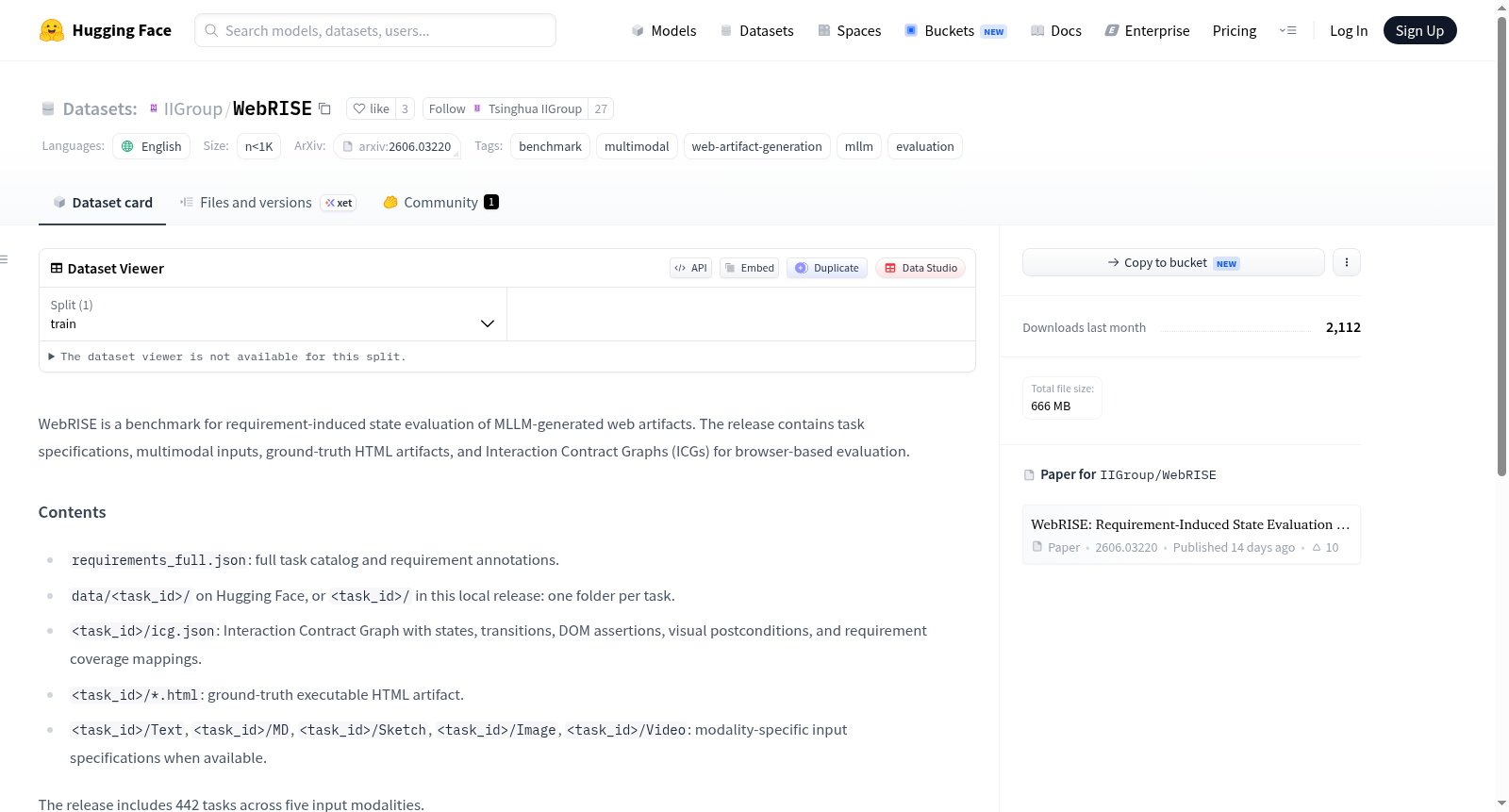Open the WebRISE paper title link

click(1190, 524)
